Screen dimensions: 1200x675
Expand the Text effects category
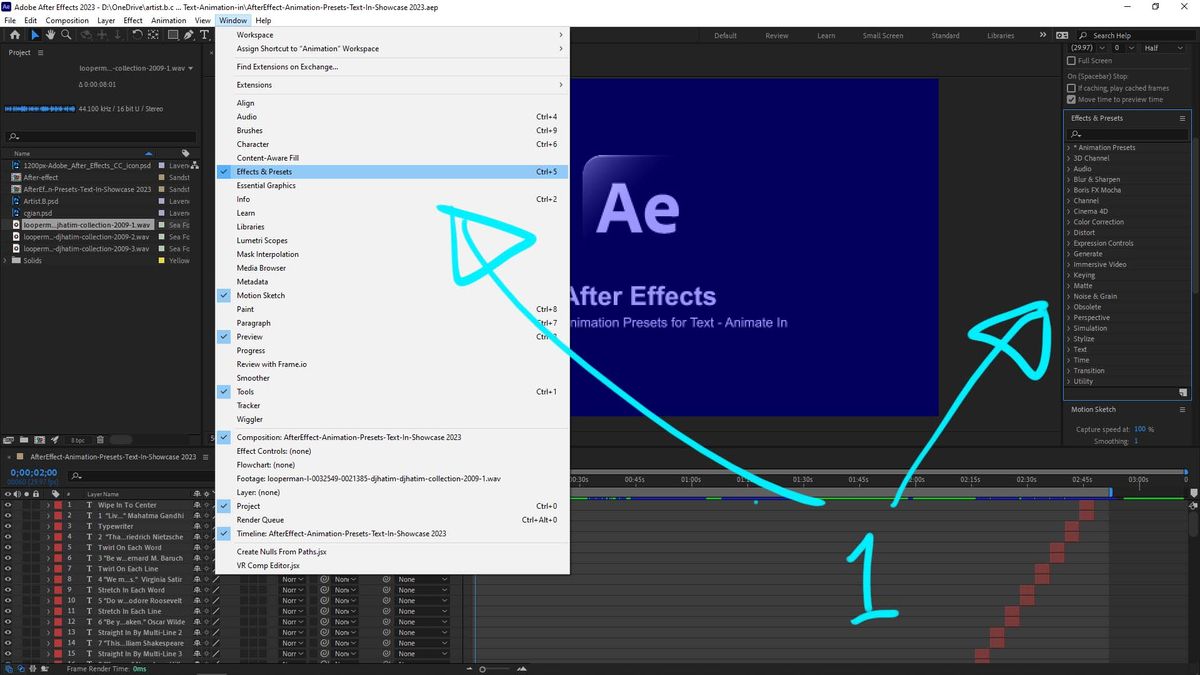(1069, 350)
